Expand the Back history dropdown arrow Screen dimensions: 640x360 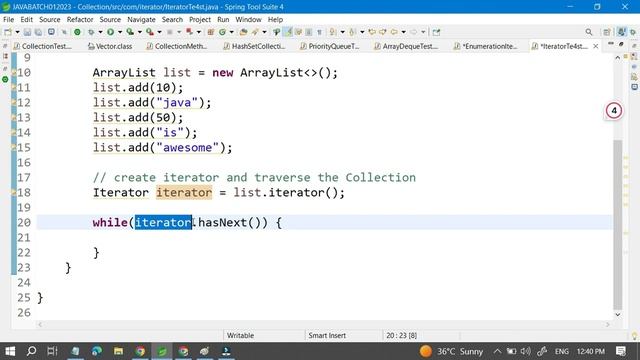pos(403,32)
